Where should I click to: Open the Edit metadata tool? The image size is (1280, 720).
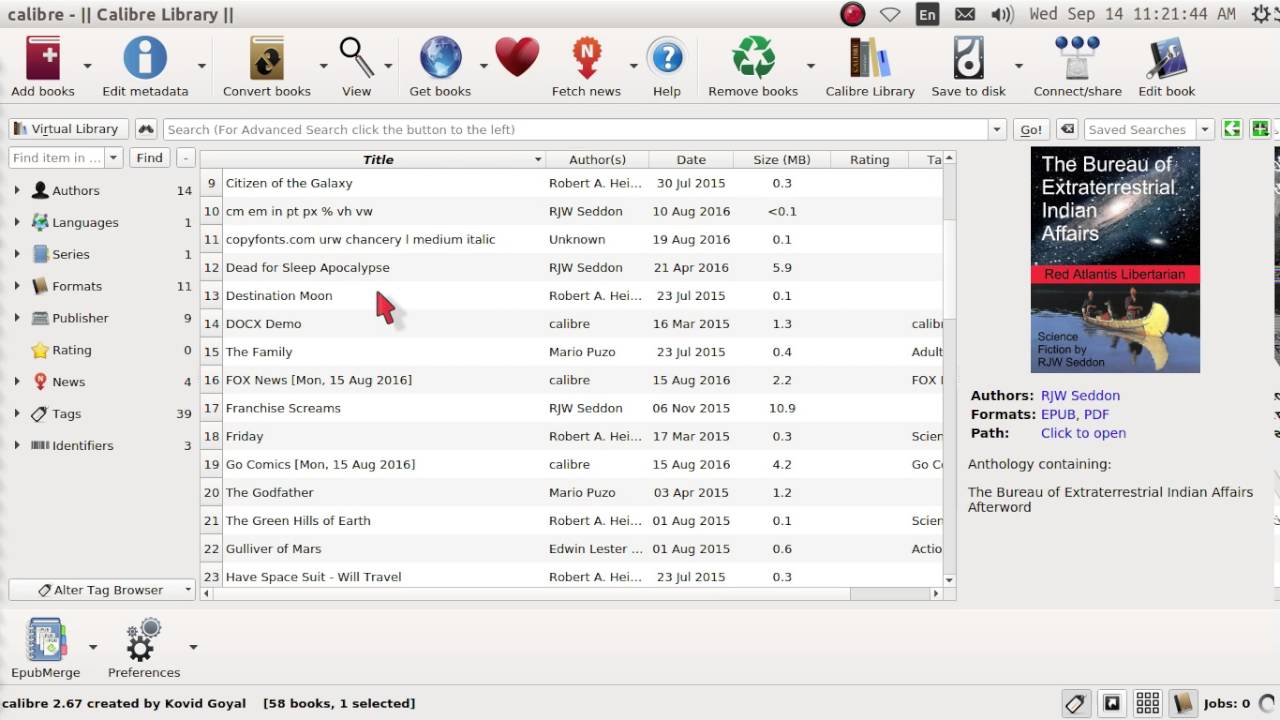click(145, 58)
